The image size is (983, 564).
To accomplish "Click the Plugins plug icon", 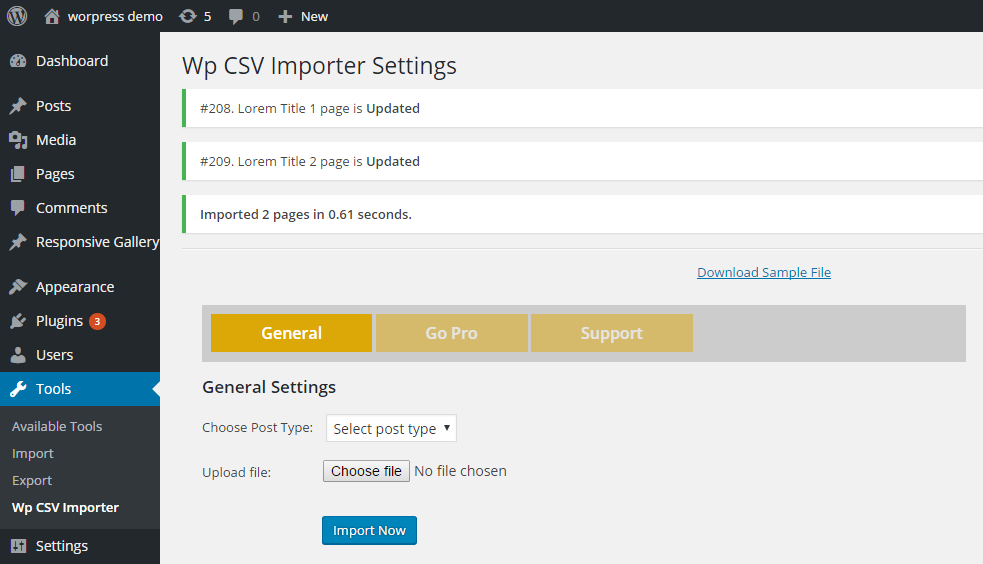I will click(18, 321).
